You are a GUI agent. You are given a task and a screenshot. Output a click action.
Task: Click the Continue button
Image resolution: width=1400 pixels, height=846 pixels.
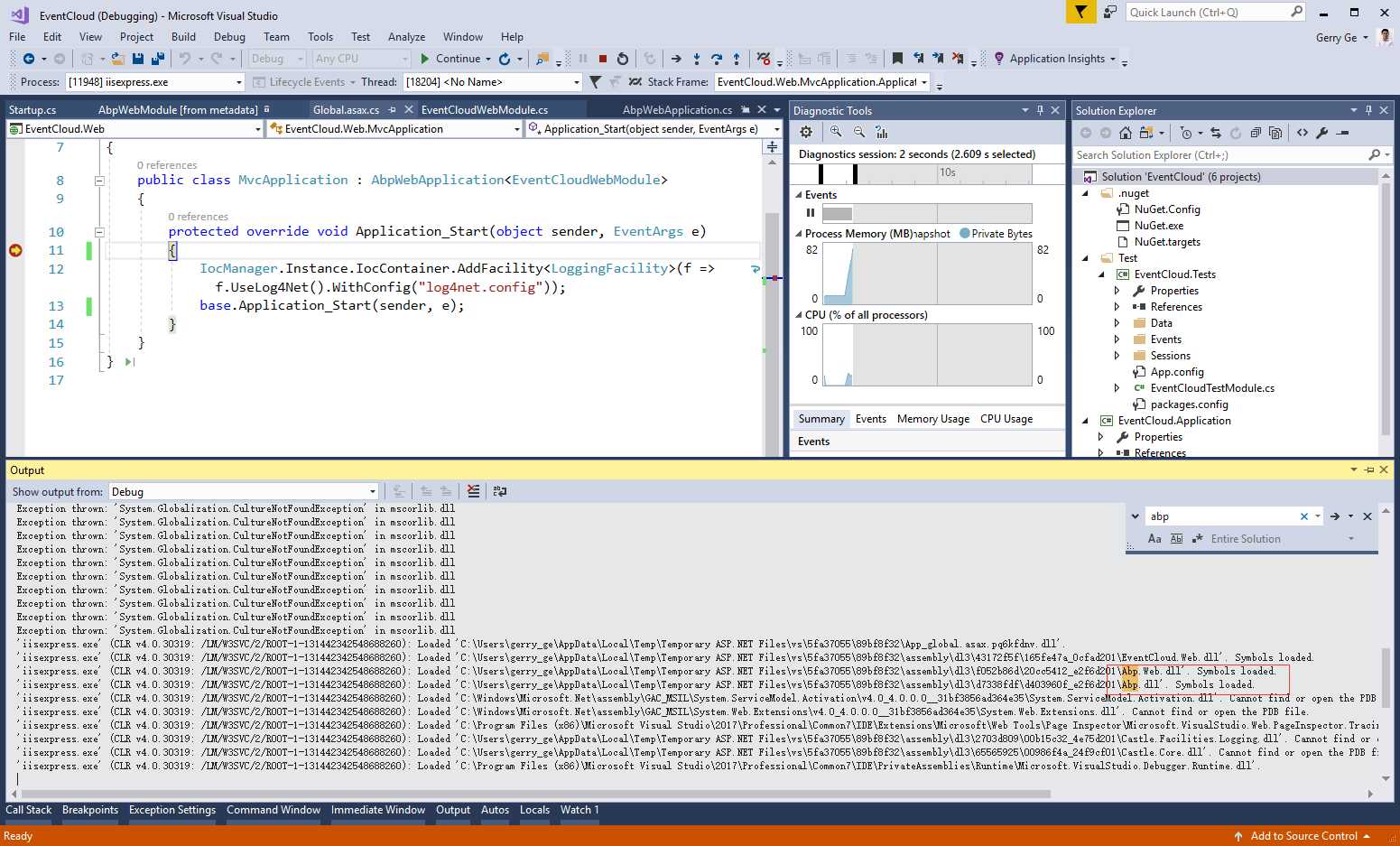450,59
